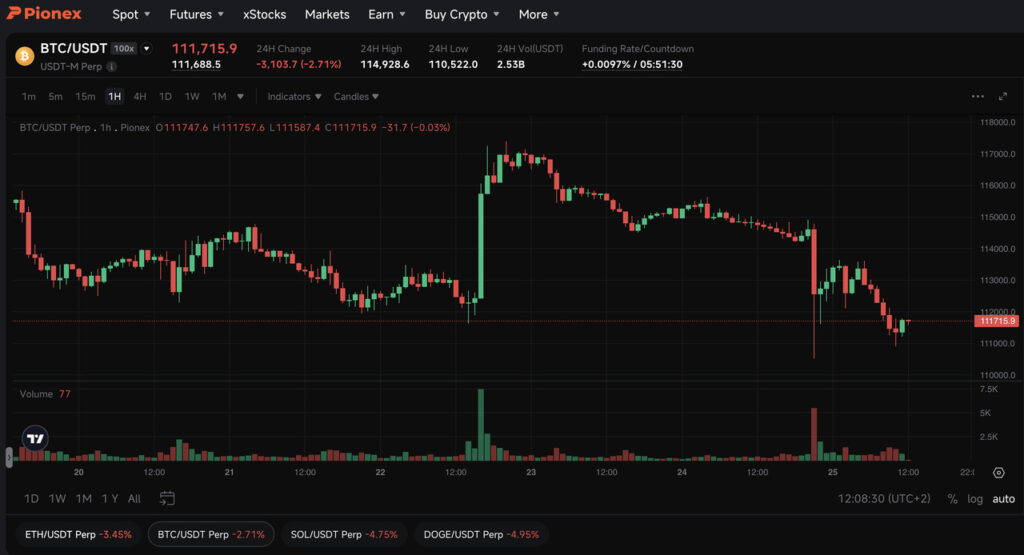
Task: Open SOL/USDT Perp ticker chip
Action: [x=344, y=535]
